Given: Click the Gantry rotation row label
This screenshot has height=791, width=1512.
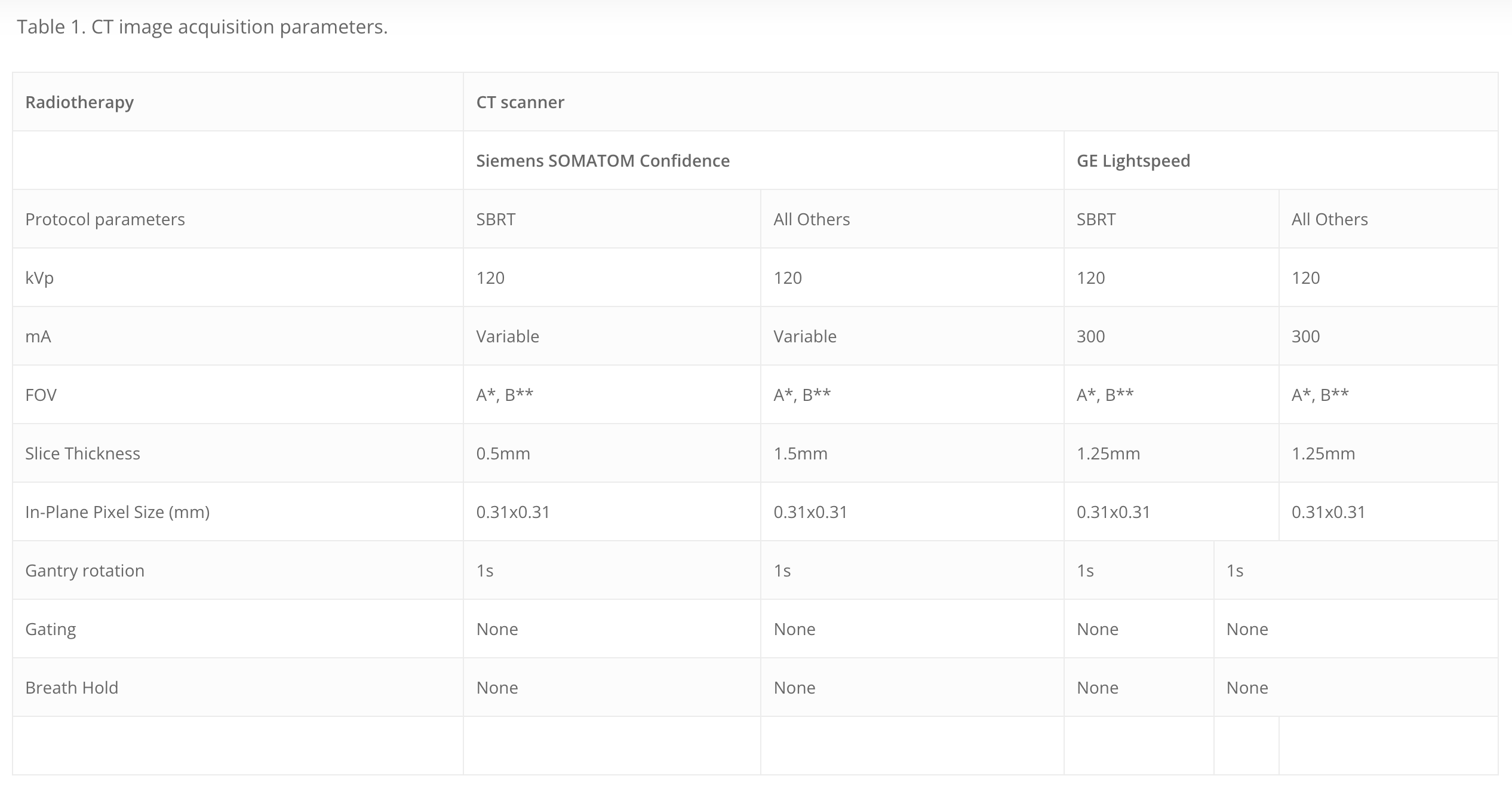Looking at the screenshot, I should (x=85, y=571).
